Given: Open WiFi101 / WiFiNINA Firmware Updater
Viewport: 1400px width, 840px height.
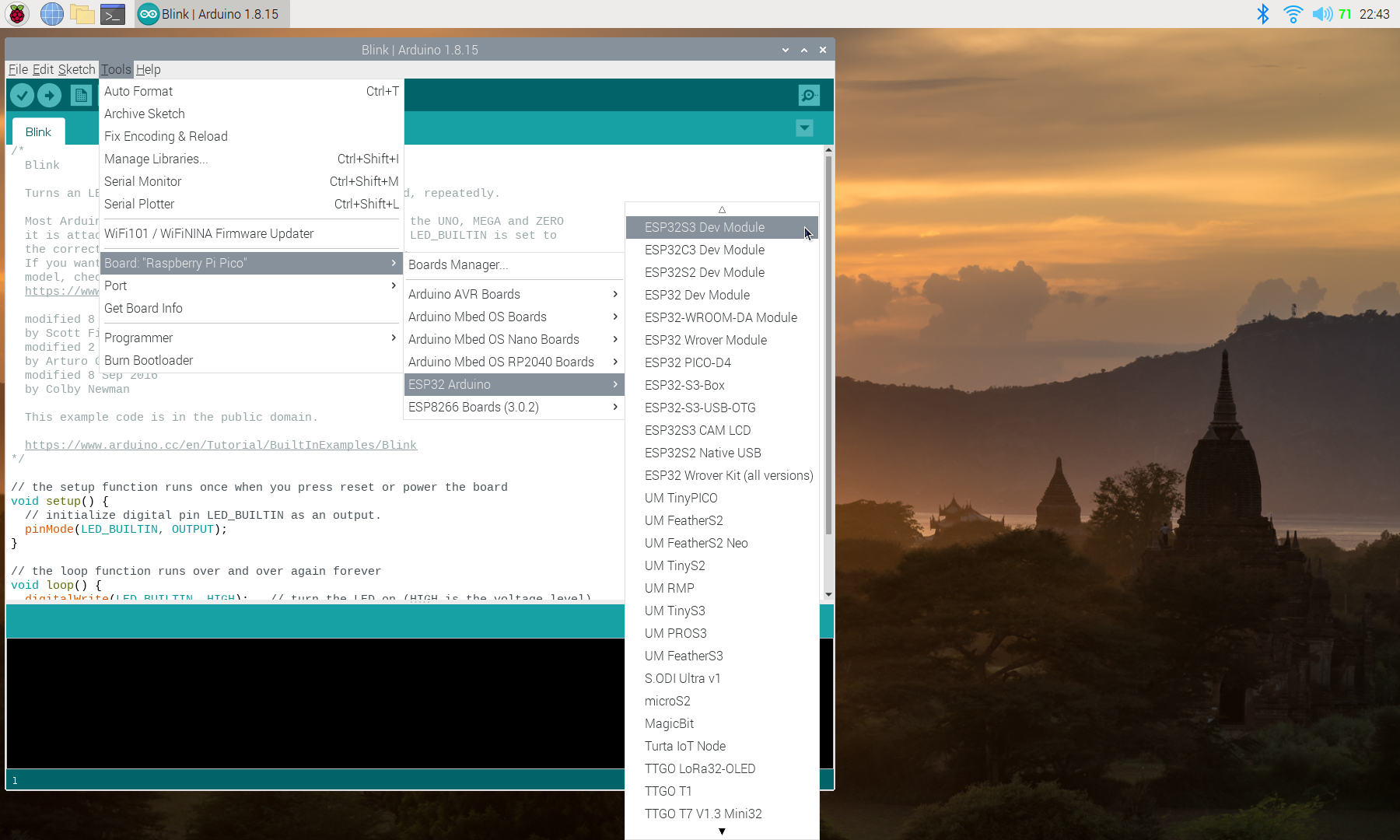Looking at the screenshot, I should [x=251, y=233].
